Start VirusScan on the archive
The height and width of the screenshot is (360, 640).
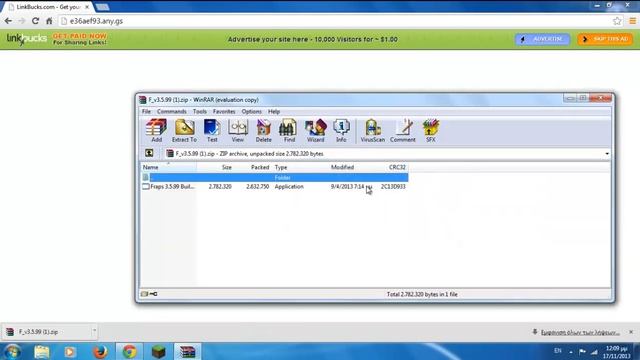[373, 131]
